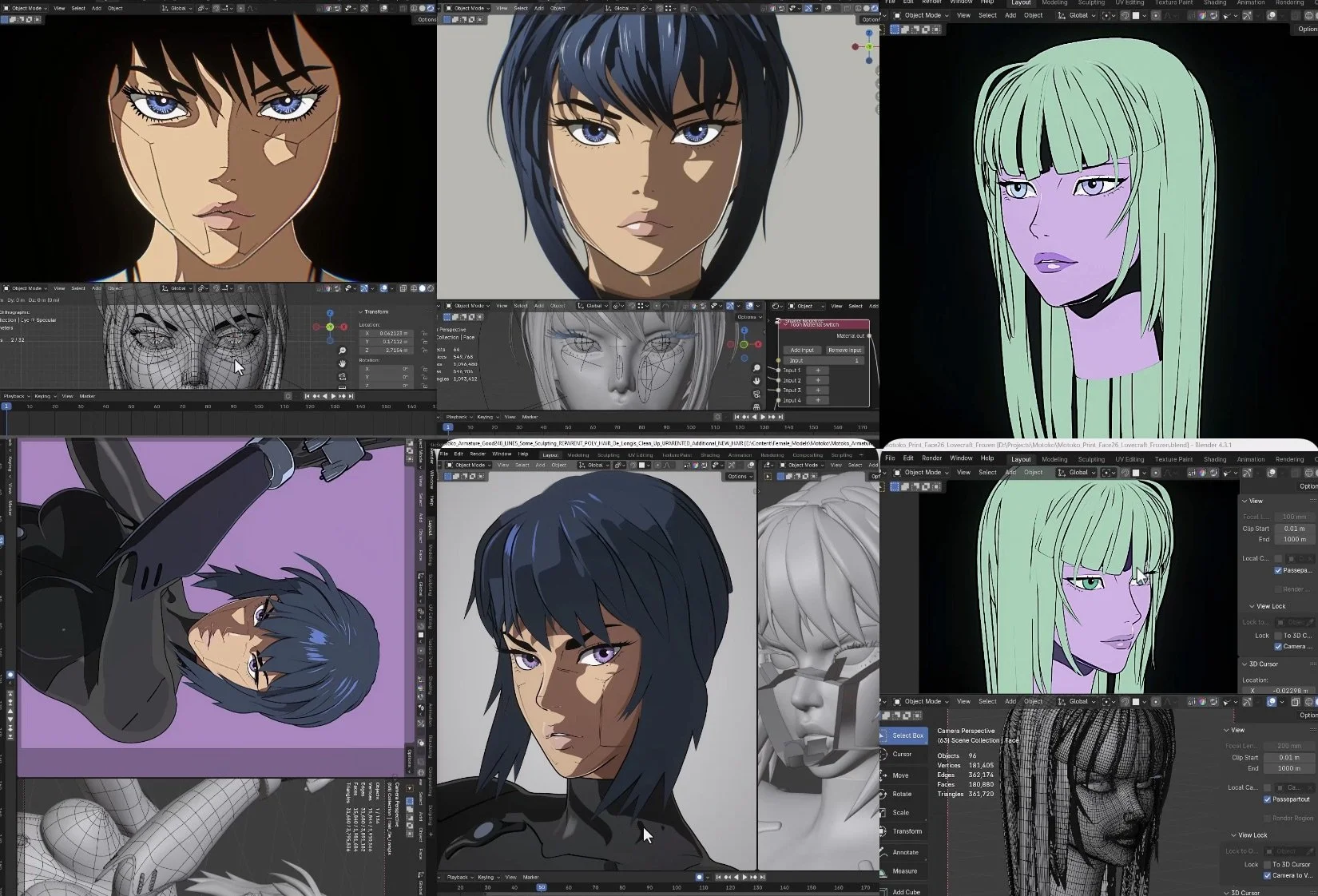
Task: Pick the Rotate tool
Action: tap(902, 794)
